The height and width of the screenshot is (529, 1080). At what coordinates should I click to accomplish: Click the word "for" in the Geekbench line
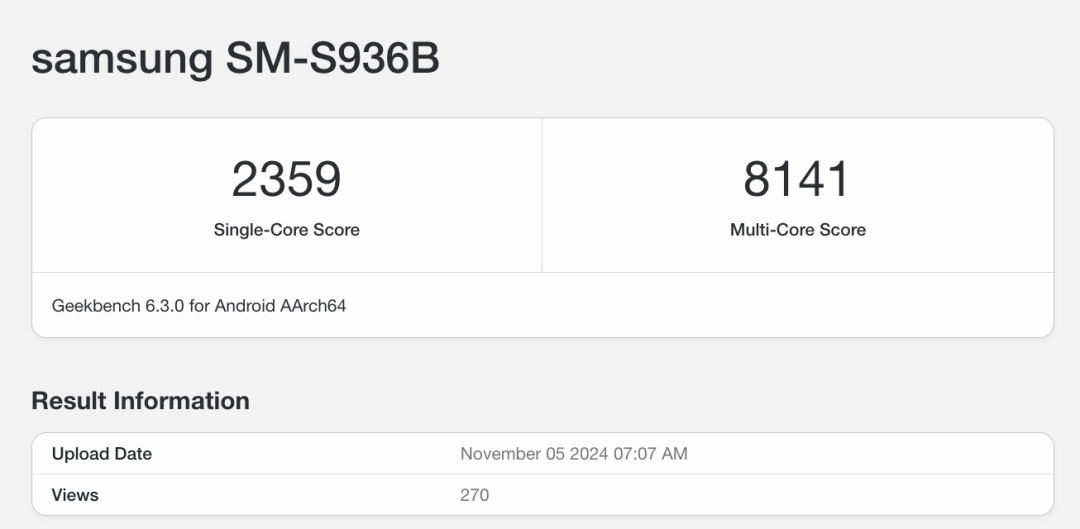[x=199, y=306]
